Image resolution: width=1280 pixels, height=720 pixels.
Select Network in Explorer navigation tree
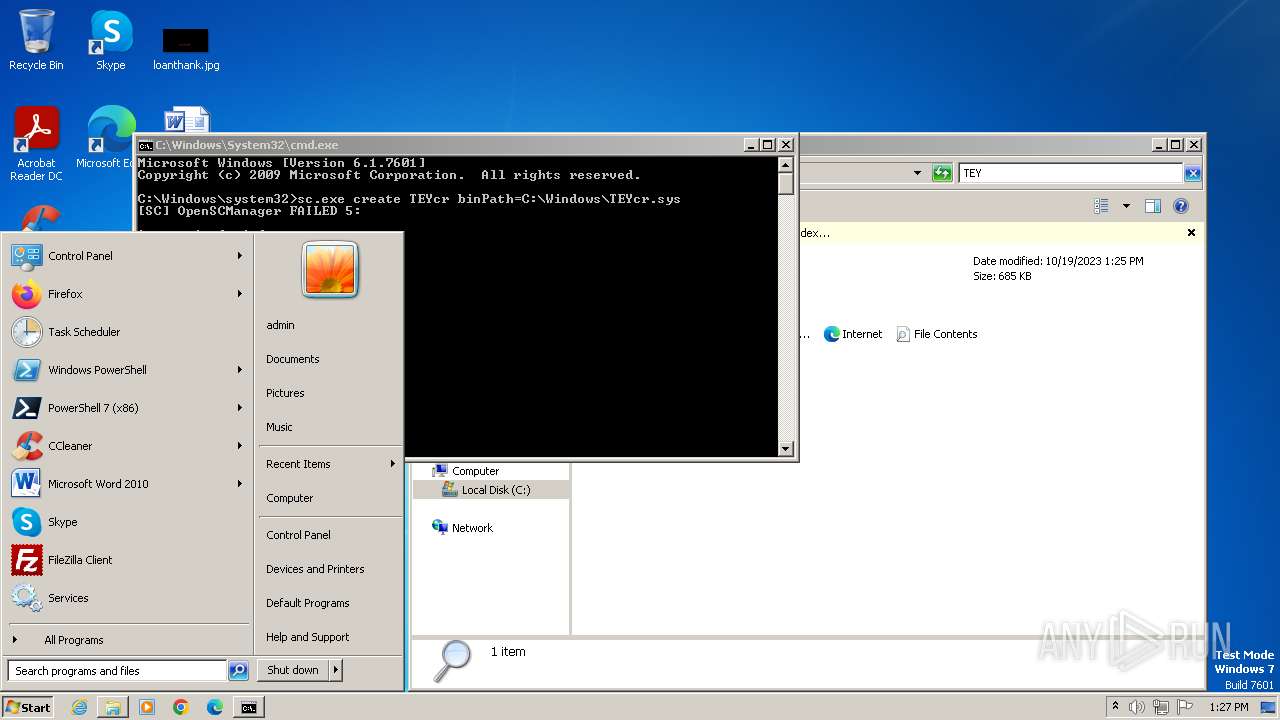472,528
